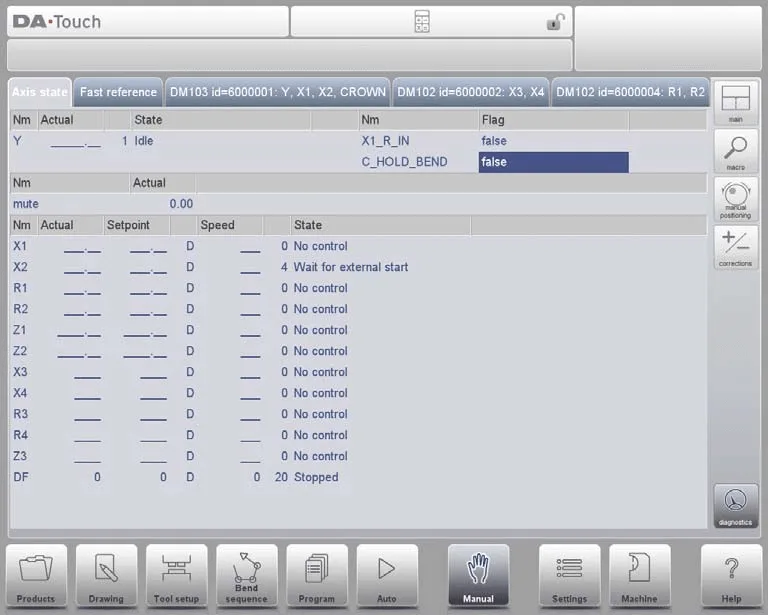Select the R3 axis row label
The width and height of the screenshot is (768, 615).
[x=21, y=414]
